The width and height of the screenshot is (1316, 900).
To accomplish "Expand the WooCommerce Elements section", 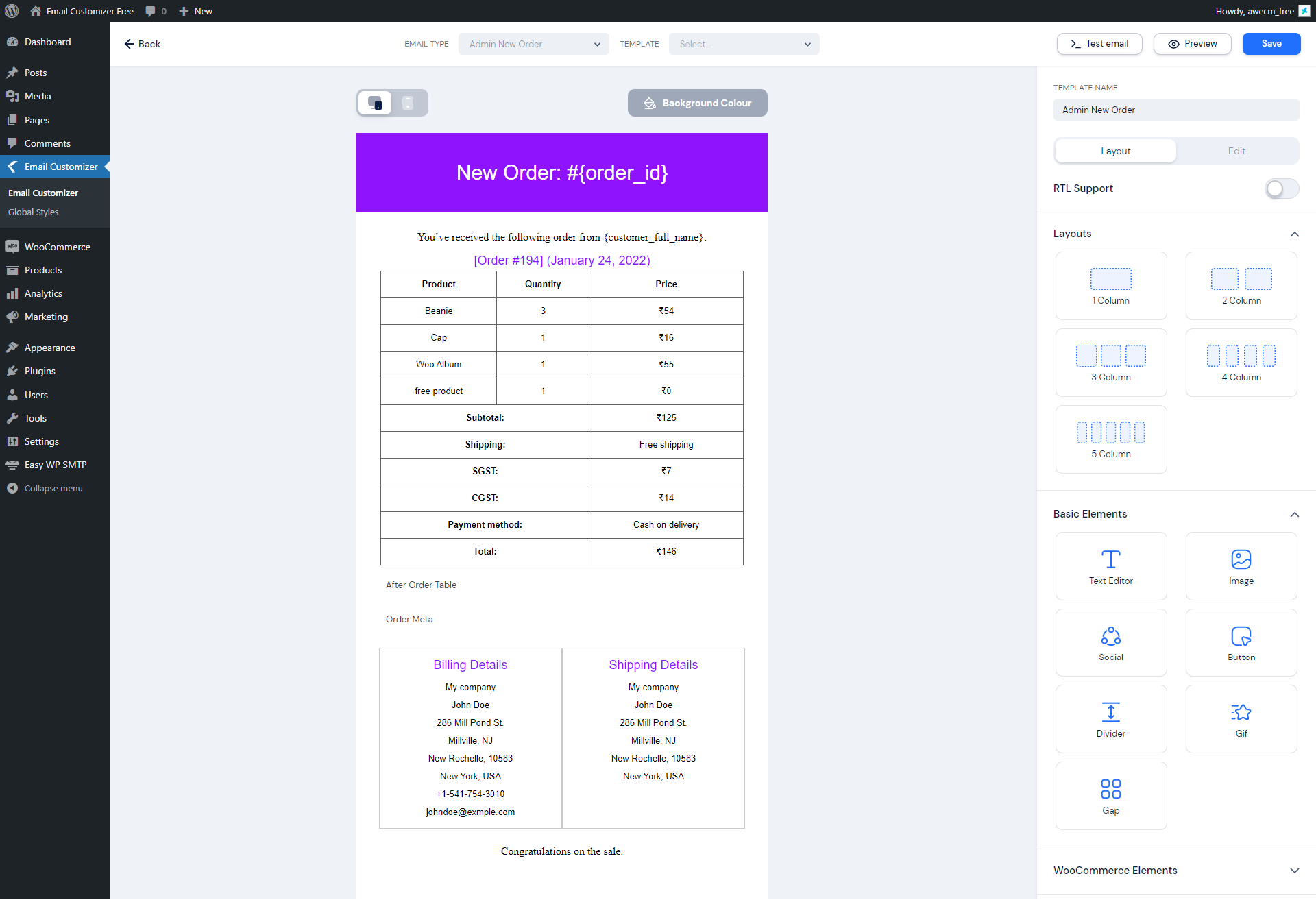I will click(1294, 871).
